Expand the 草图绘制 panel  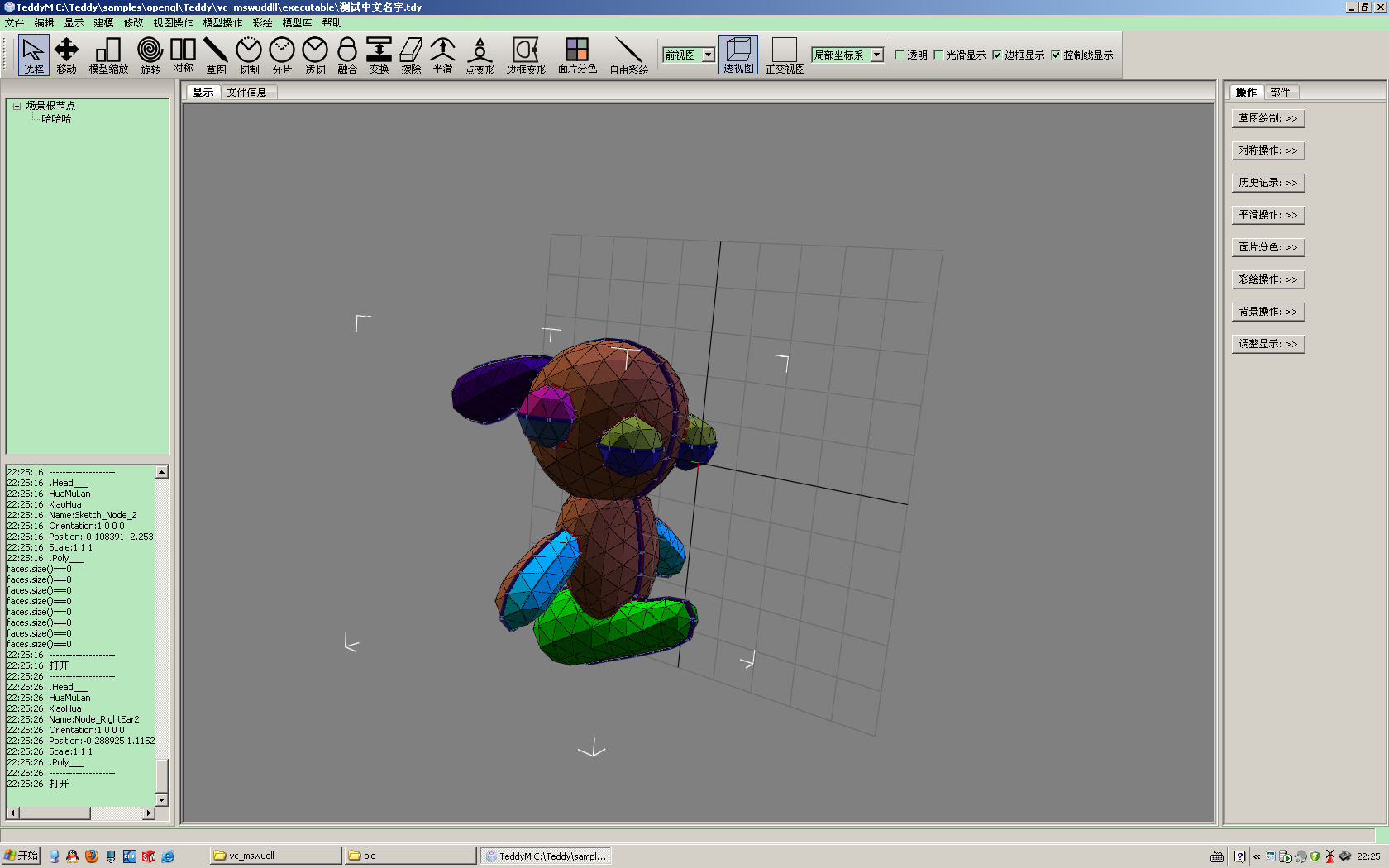click(x=1268, y=118)
